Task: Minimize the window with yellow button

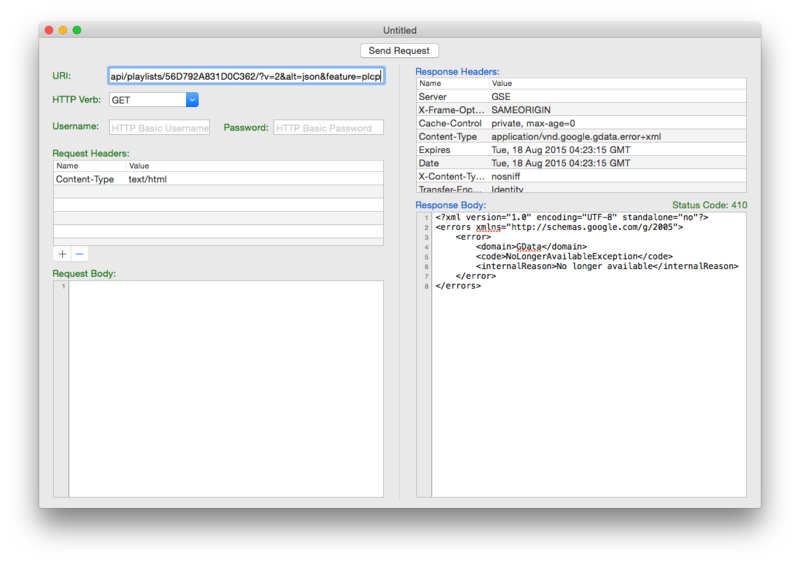Action: (x=63, y=30)
